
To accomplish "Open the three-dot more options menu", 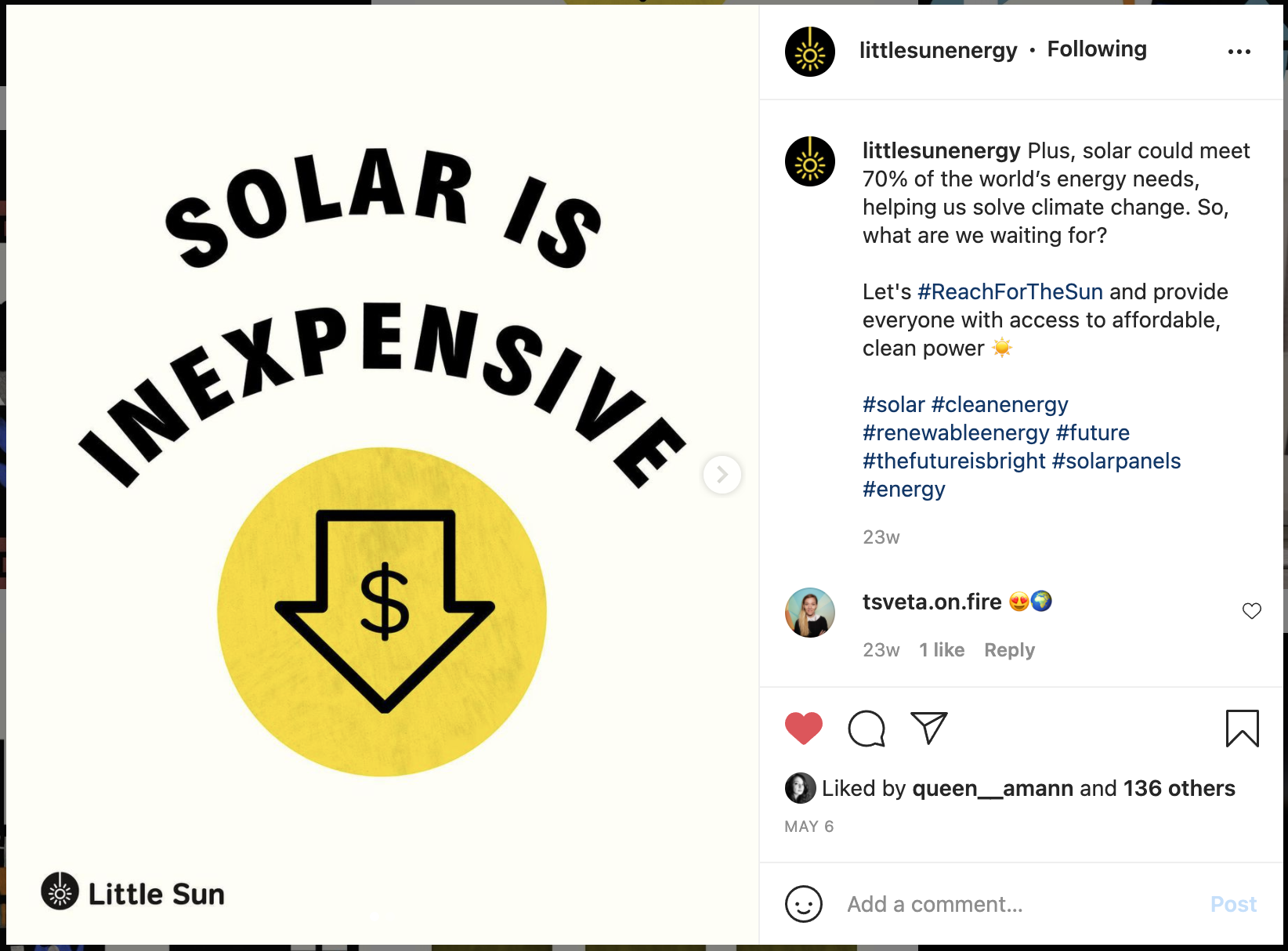I will (1239, 52).
